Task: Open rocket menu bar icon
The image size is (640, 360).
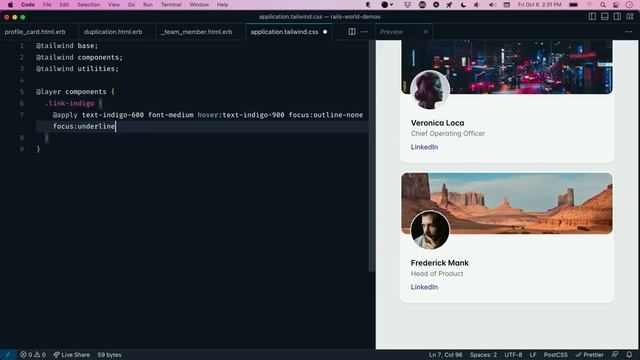Action: coord(449,4)
